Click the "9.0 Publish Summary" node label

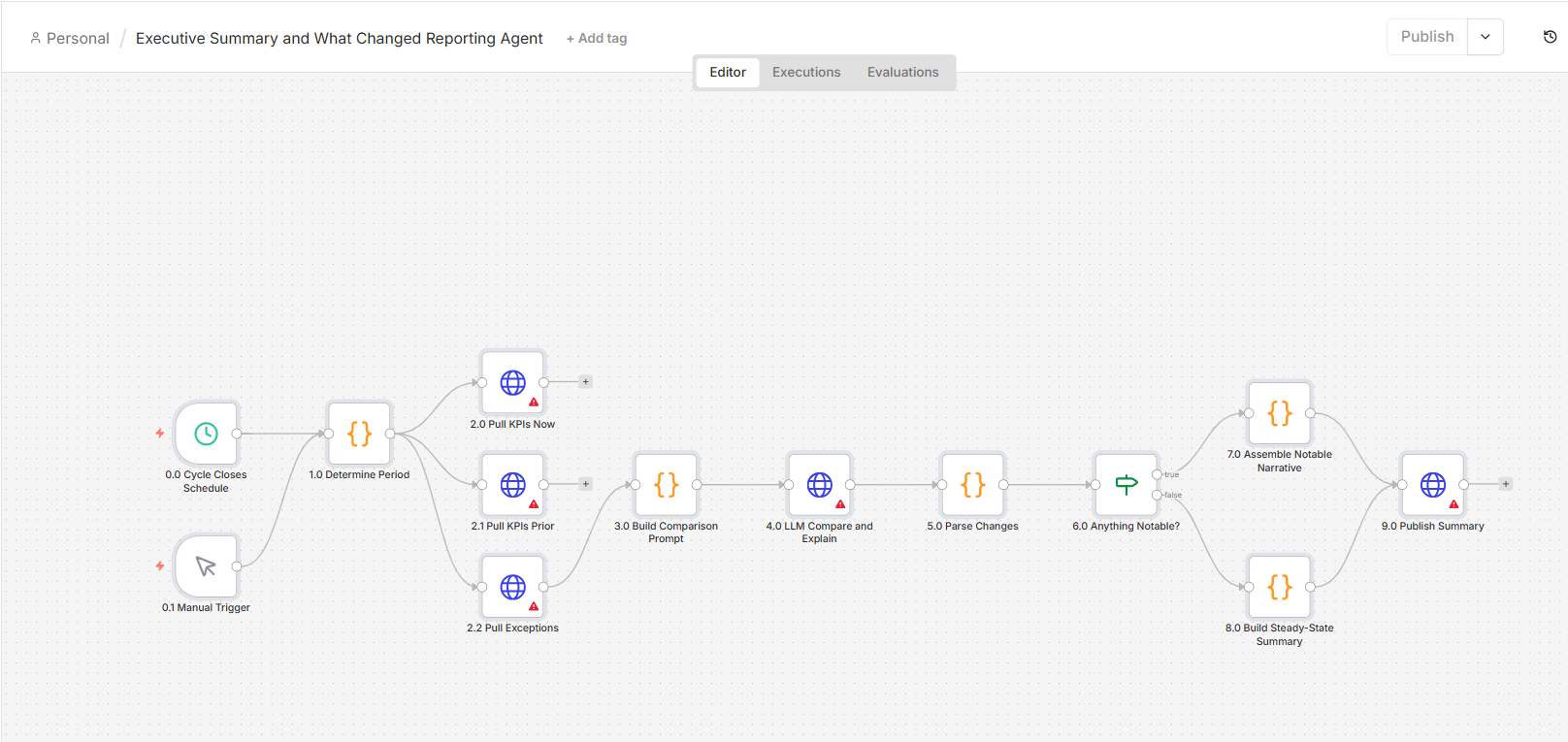pyautogui.click(x=1433, y=527)
